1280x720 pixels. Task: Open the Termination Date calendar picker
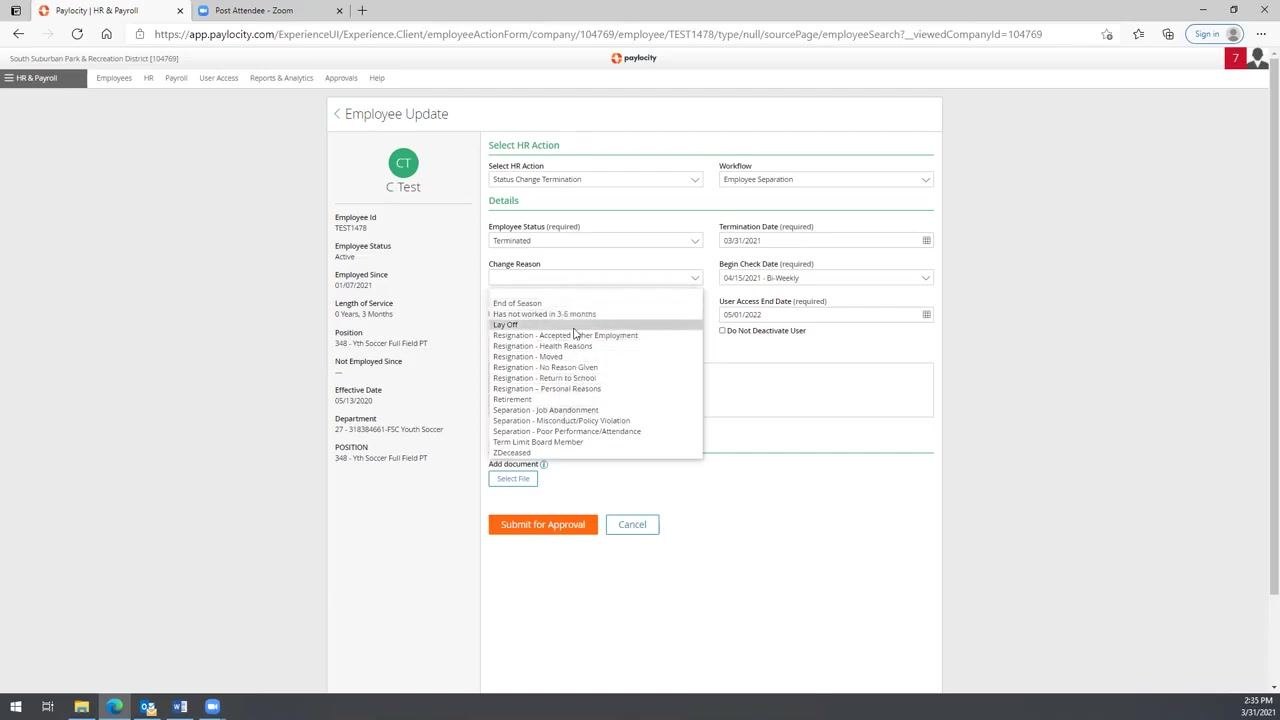click(926, 241)
